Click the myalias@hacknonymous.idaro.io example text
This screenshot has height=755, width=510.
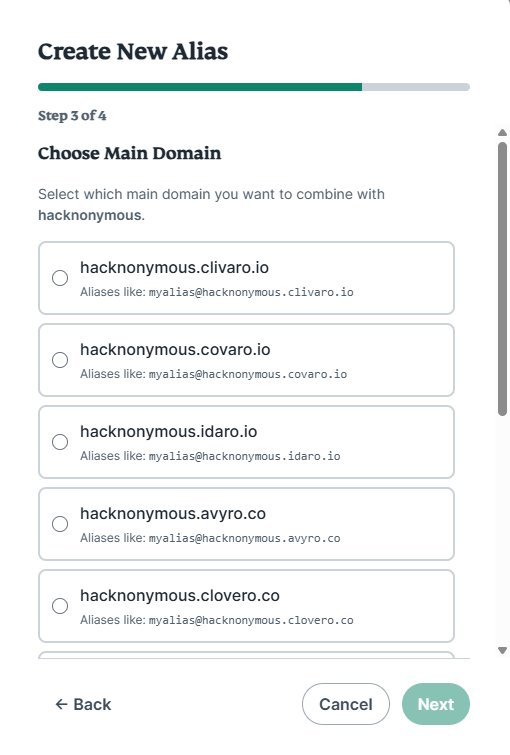[244, 456]
